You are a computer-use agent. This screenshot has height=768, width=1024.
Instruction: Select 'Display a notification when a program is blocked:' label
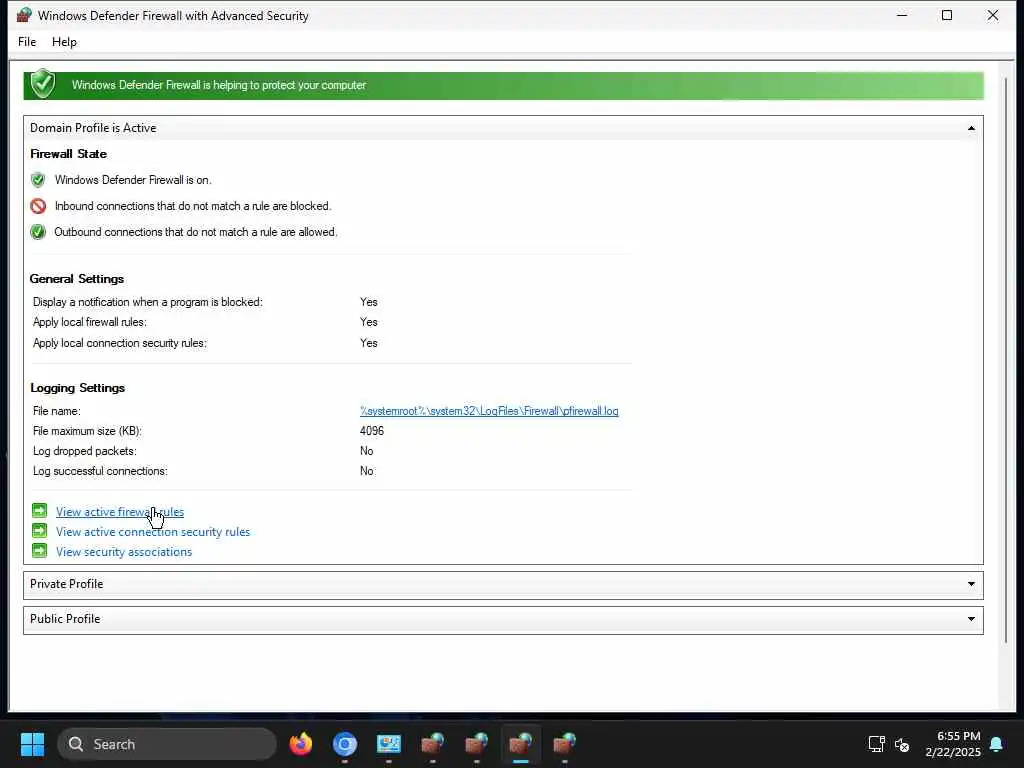(x=148, y=302)
